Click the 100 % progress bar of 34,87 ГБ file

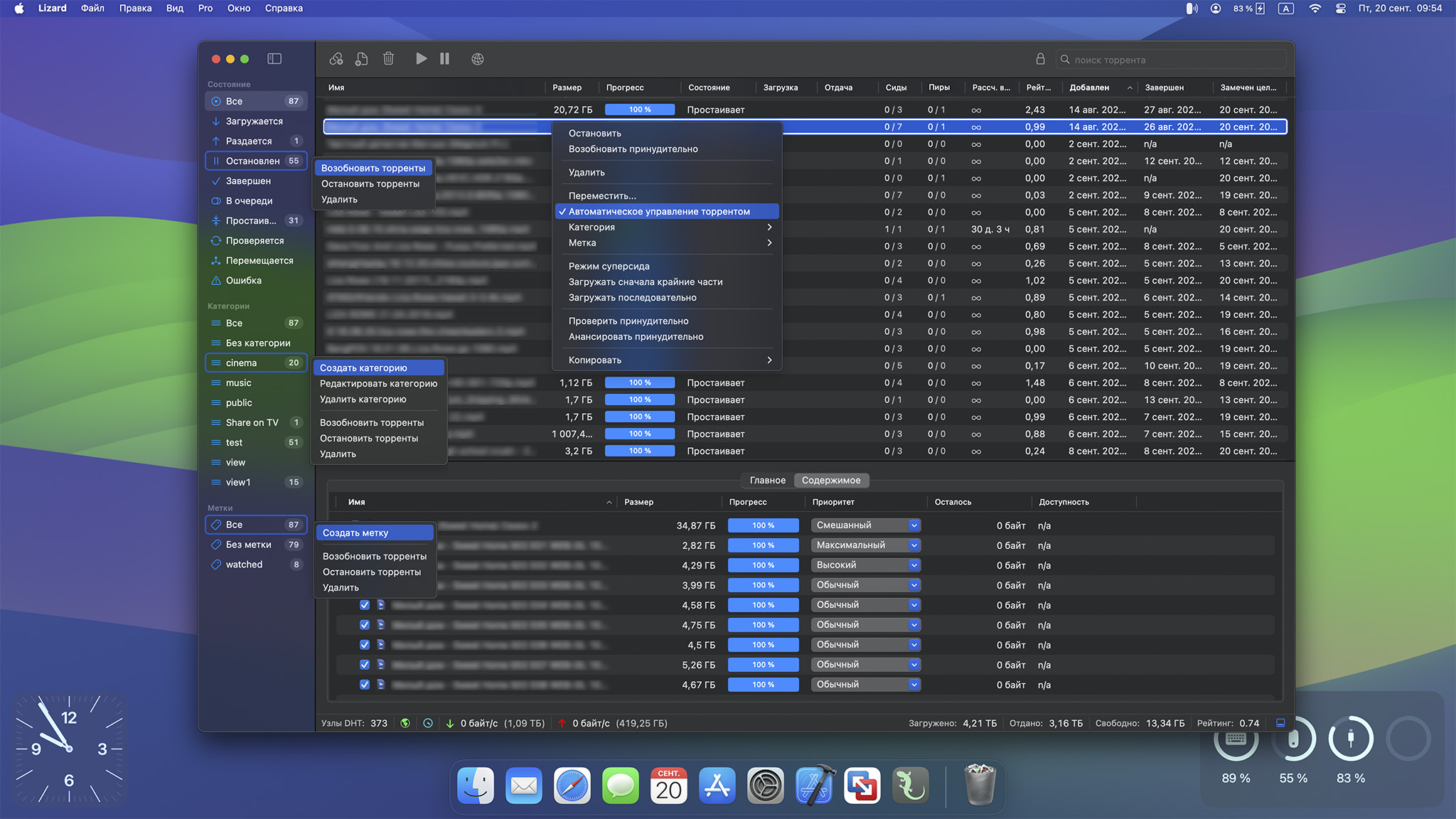[x=763, y=525]
